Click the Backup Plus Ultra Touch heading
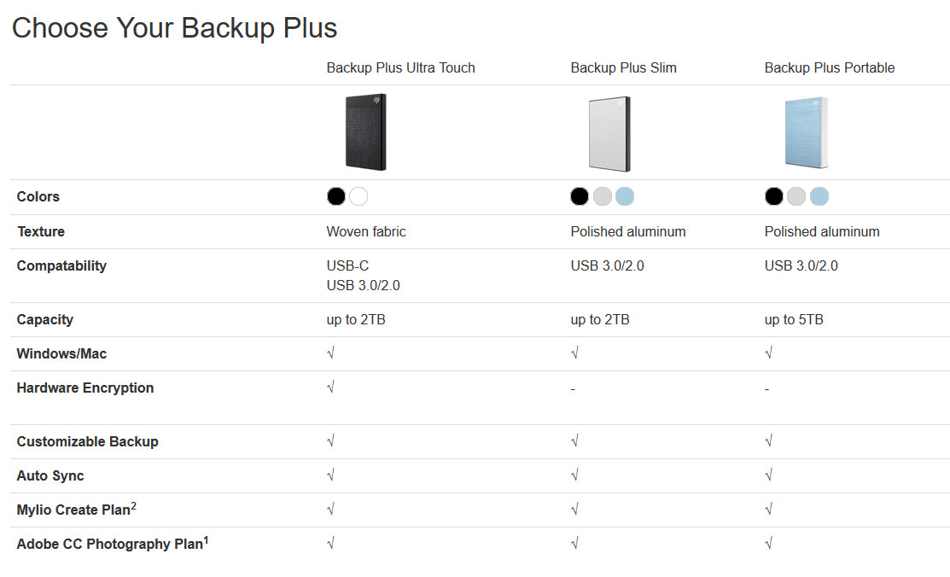The image size is (950, 577). 400,68
